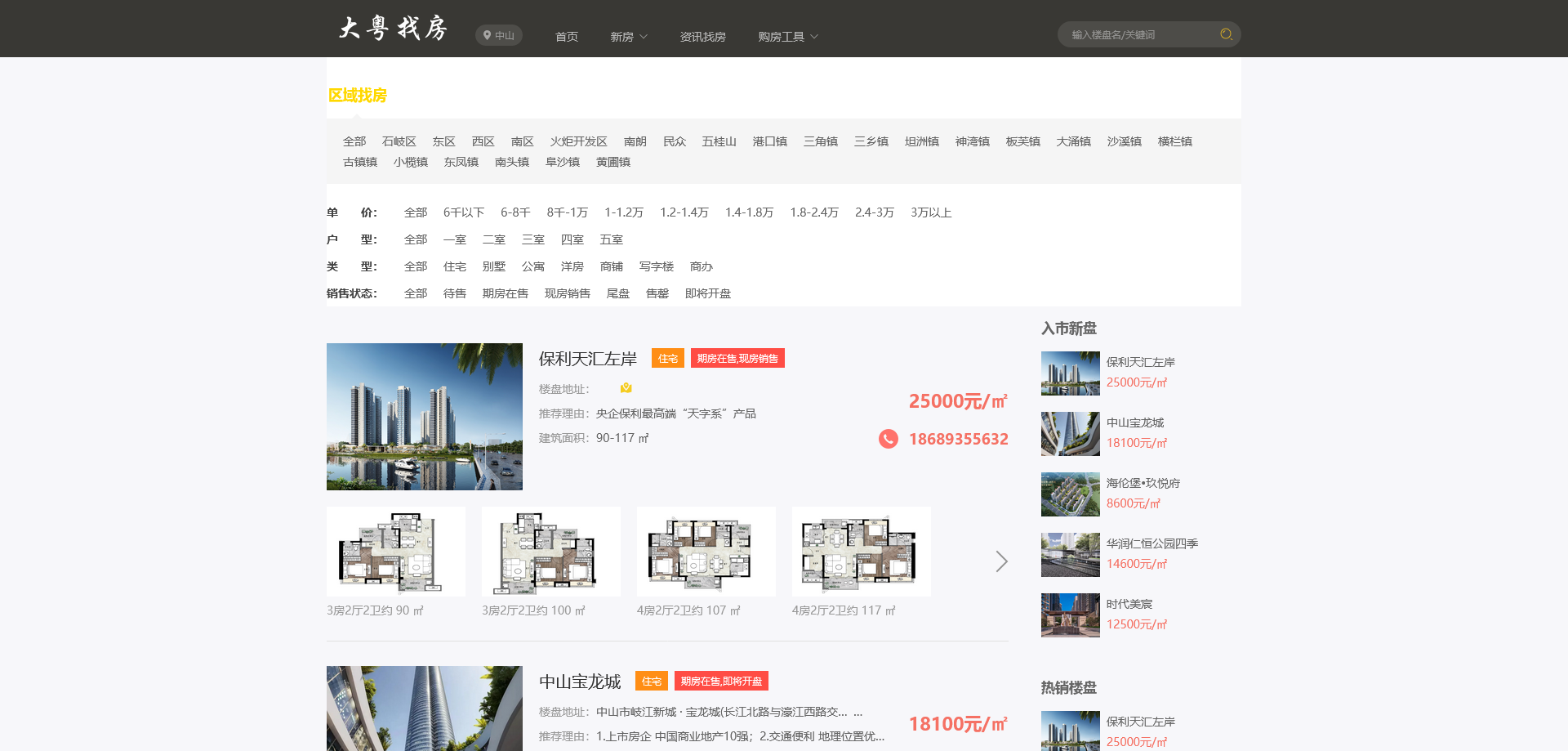The image size is (1568, 751).
Task: Select the 别墅 property type filter
Action: (x=494, y=266)
